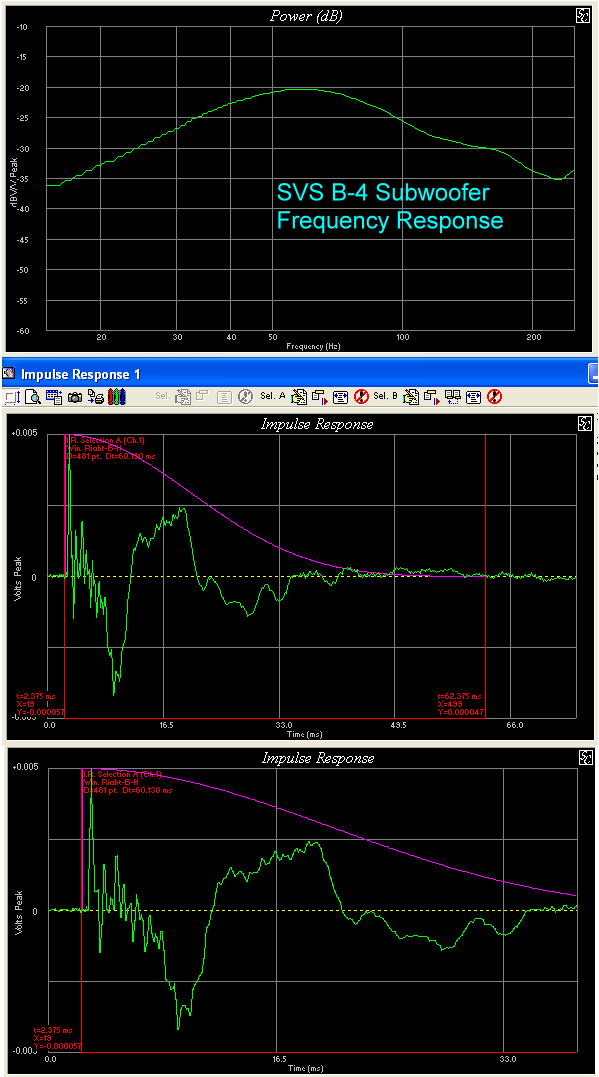599x1077 pixels.
Task: Click the window-arrow icon in Sel. A group
Action: (x=319, y=397)
